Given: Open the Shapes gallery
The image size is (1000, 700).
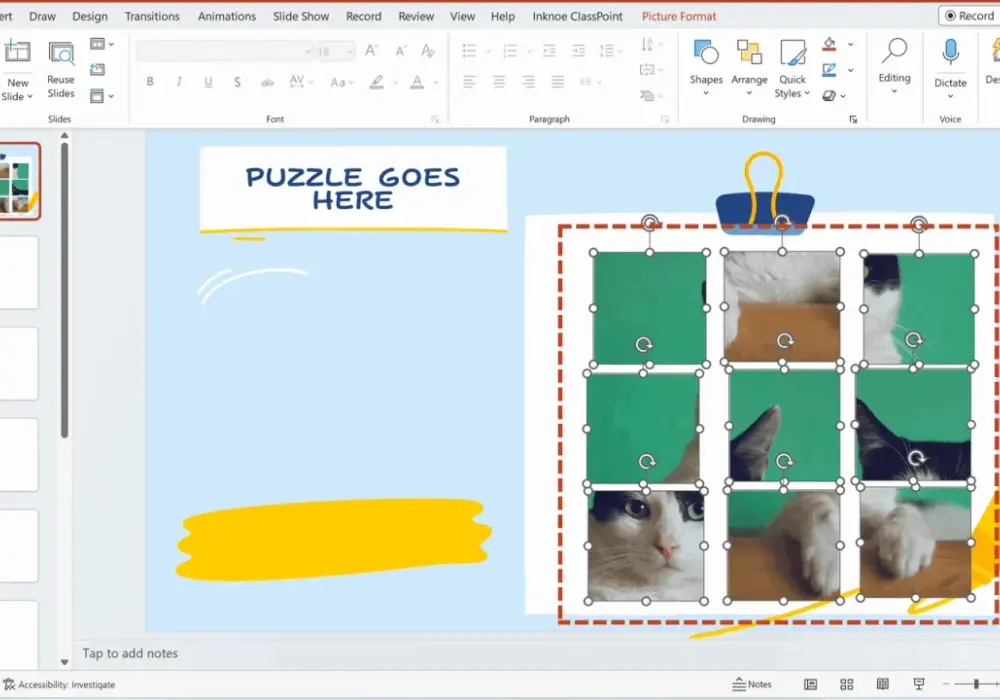Looking at the screenshot, I should pos(706,68).
